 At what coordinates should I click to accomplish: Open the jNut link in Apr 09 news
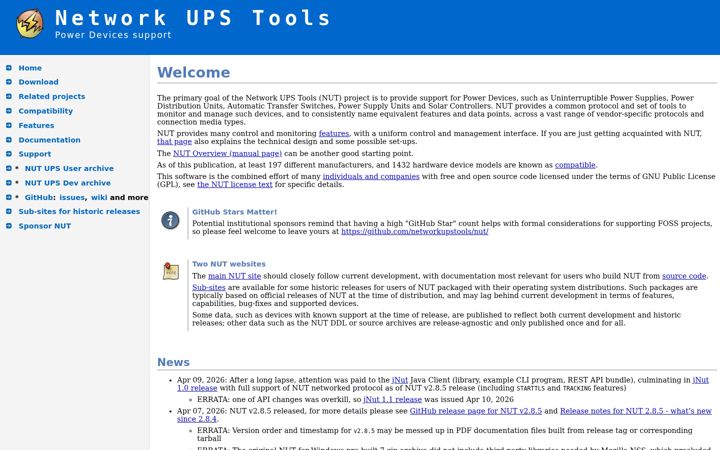399,380
